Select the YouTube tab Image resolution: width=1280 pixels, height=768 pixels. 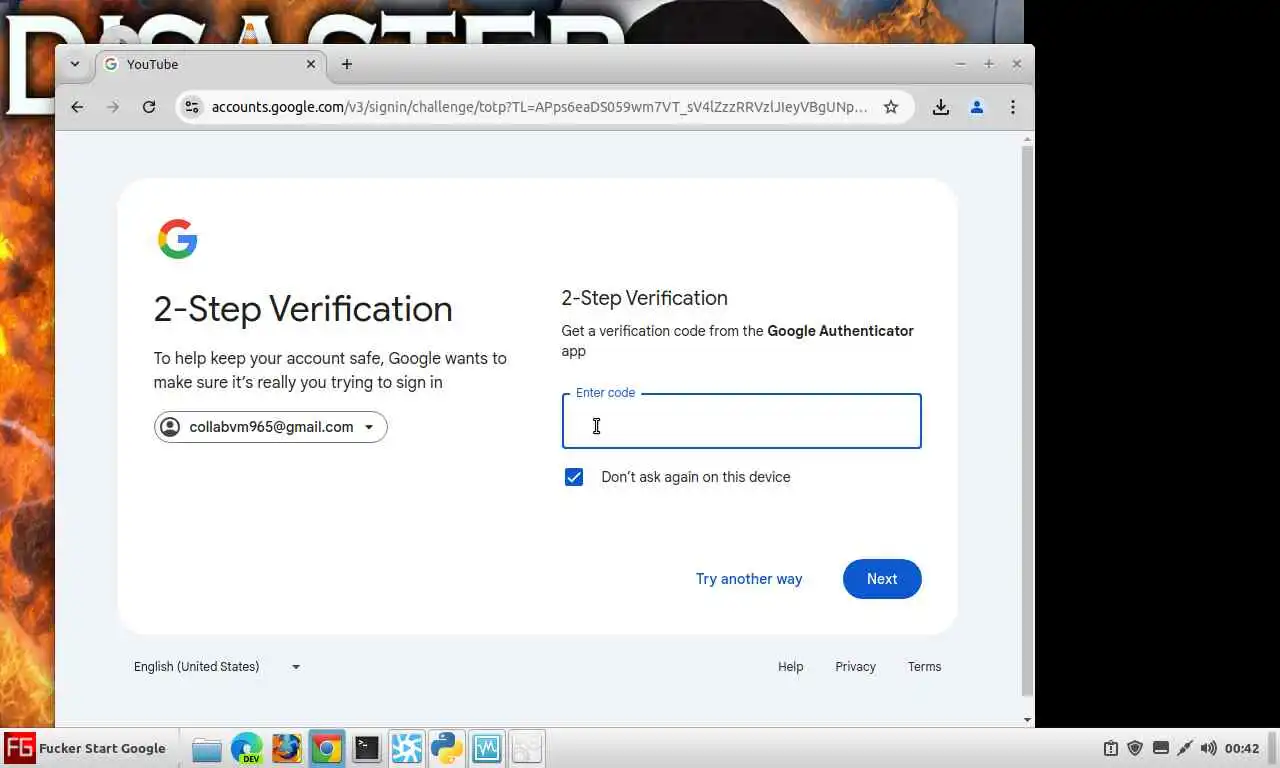tap(210, 64)
